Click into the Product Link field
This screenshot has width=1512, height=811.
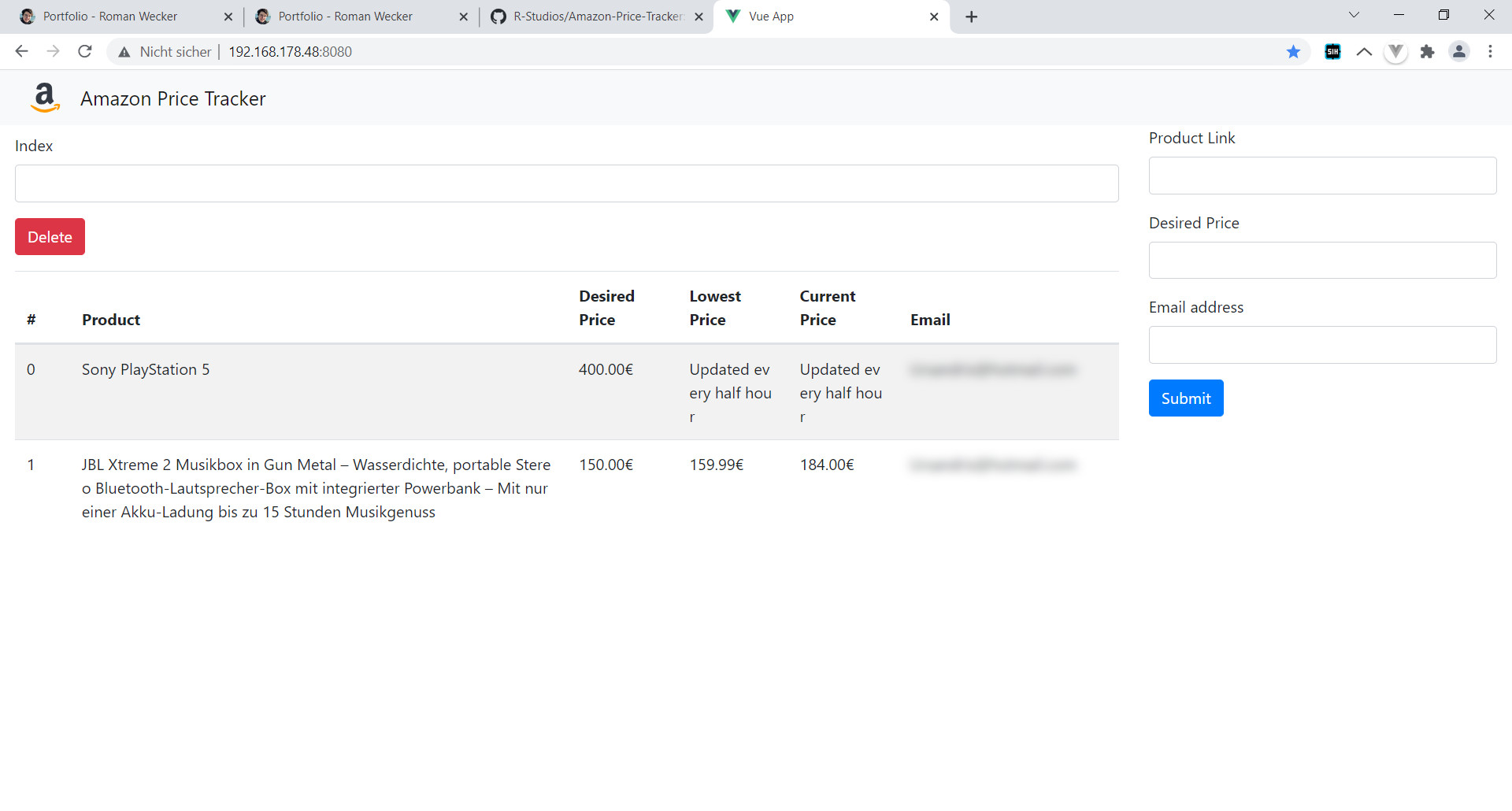1322,176
